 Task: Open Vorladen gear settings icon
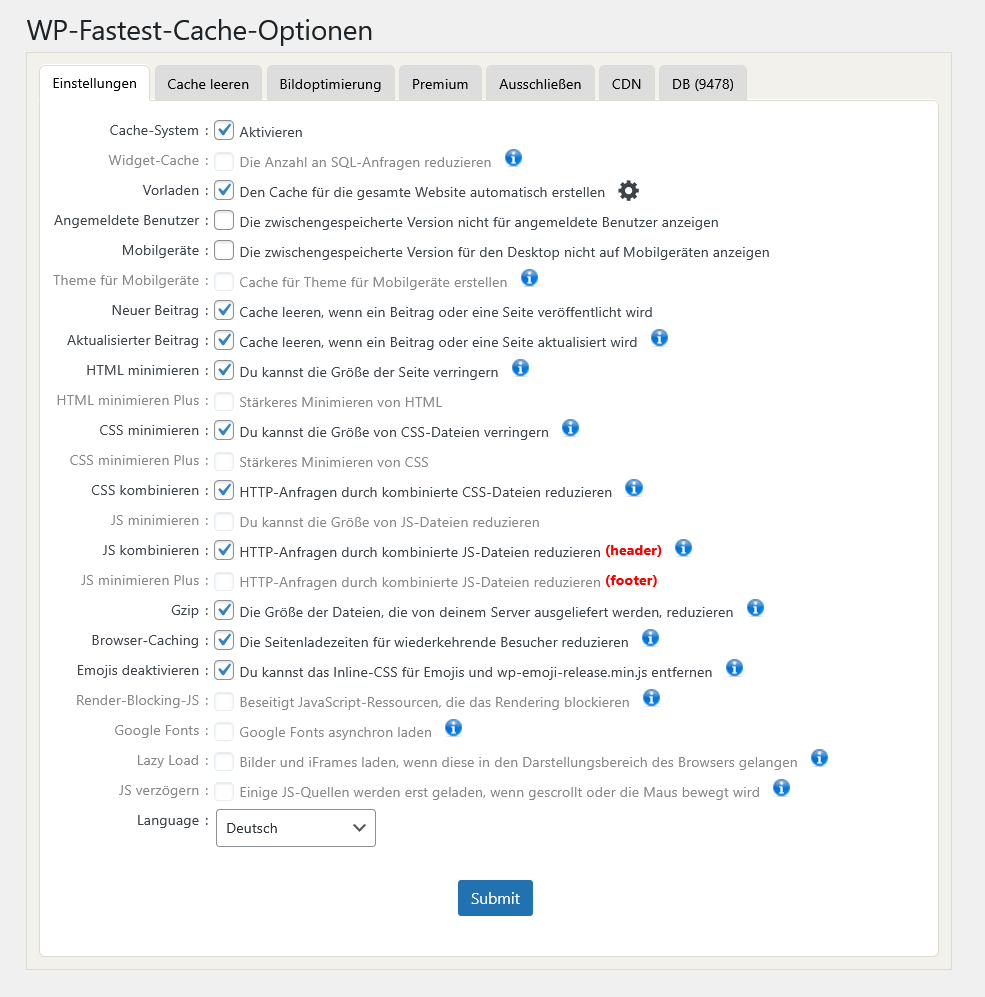[628, 191]
